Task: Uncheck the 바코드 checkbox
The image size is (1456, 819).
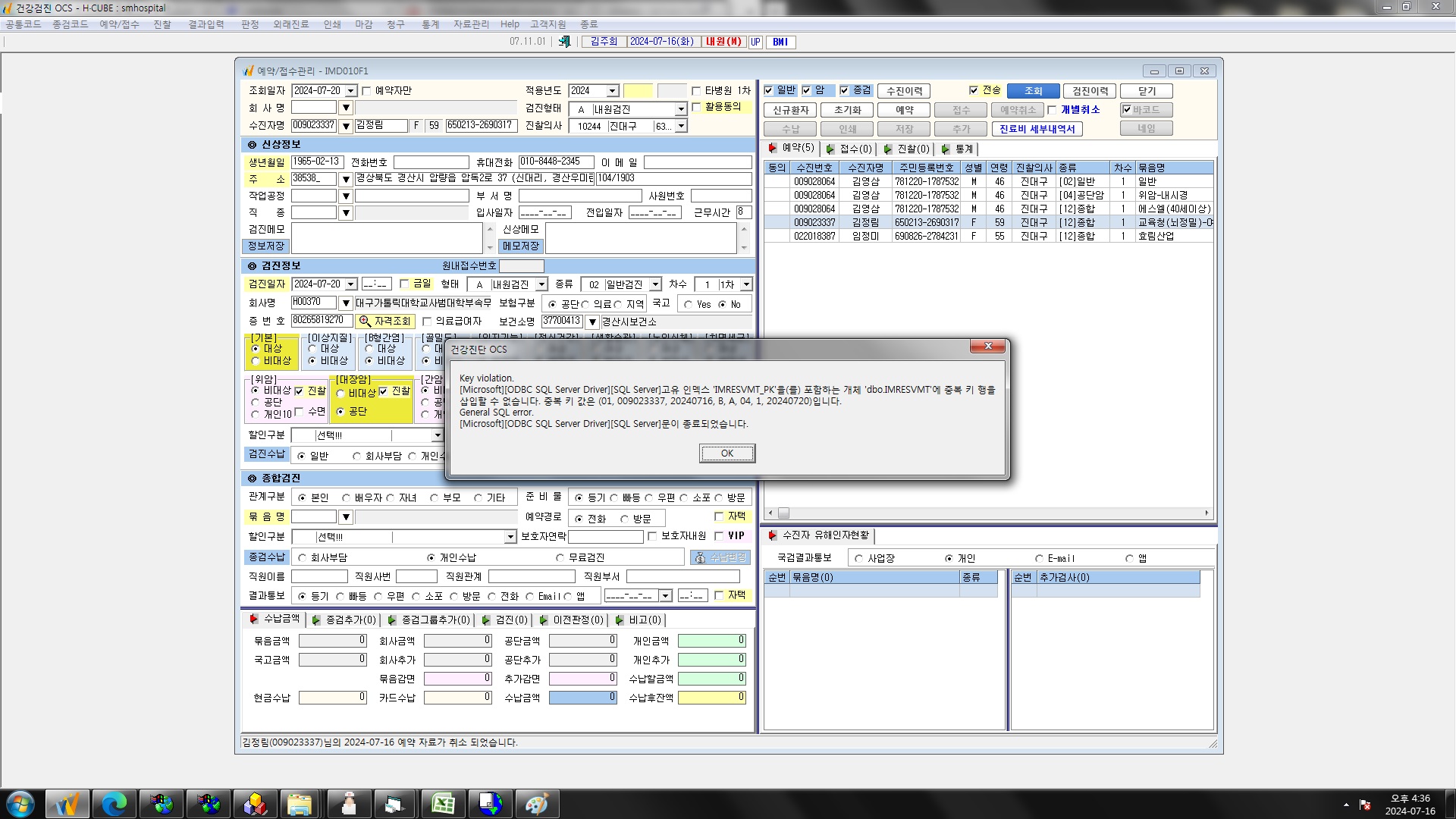Action: [1127, 110]
